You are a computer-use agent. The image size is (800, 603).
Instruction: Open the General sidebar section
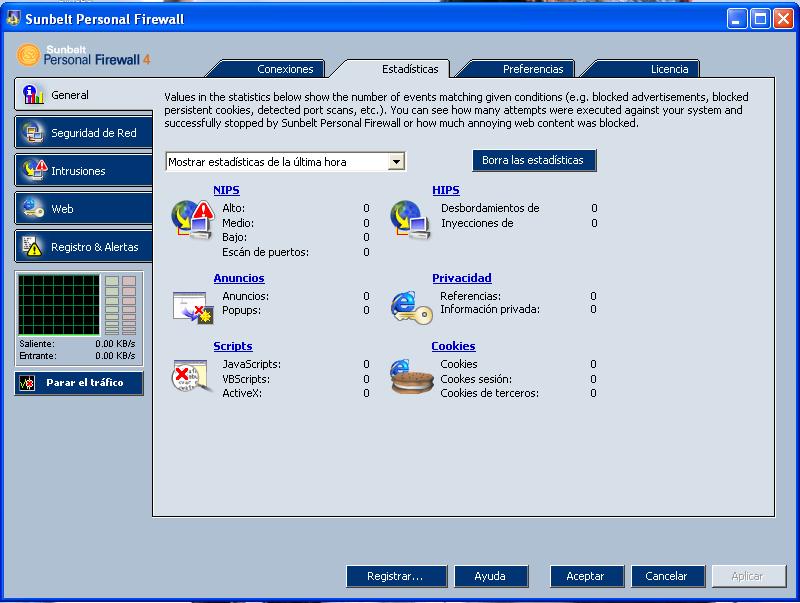[84, 94]
